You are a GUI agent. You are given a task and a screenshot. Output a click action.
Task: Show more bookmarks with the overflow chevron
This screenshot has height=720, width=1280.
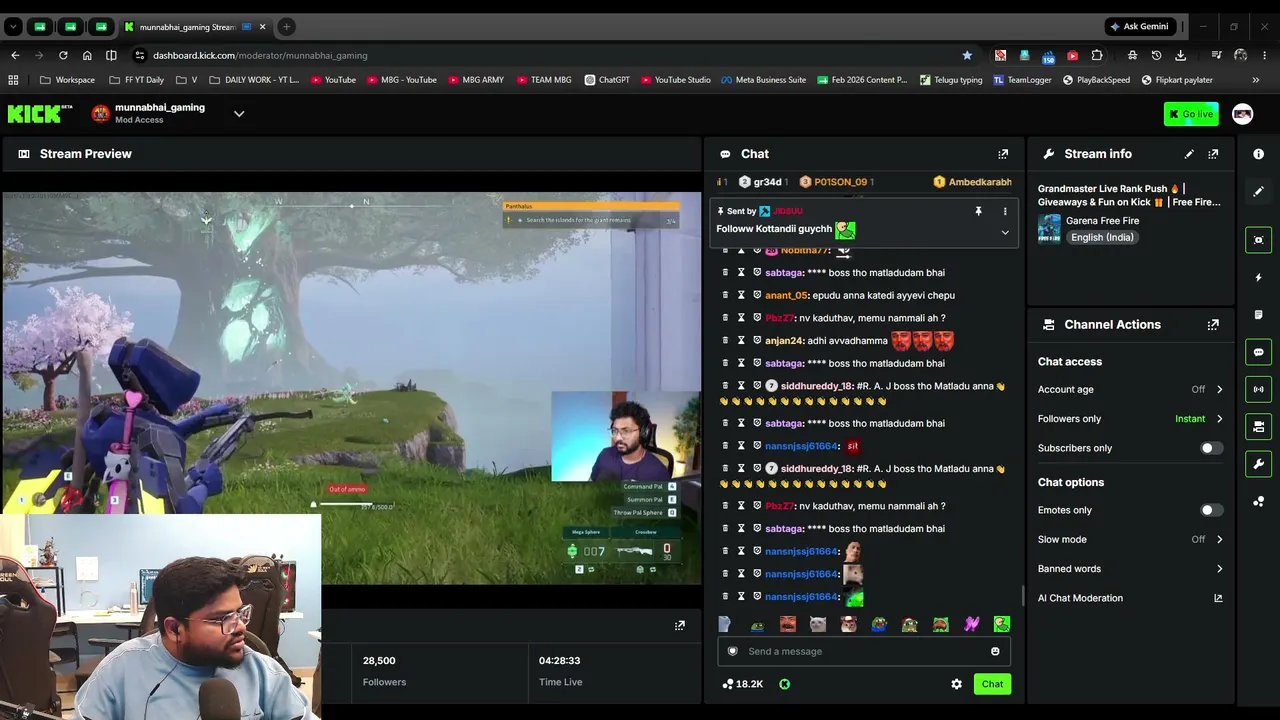[1255, 80]
